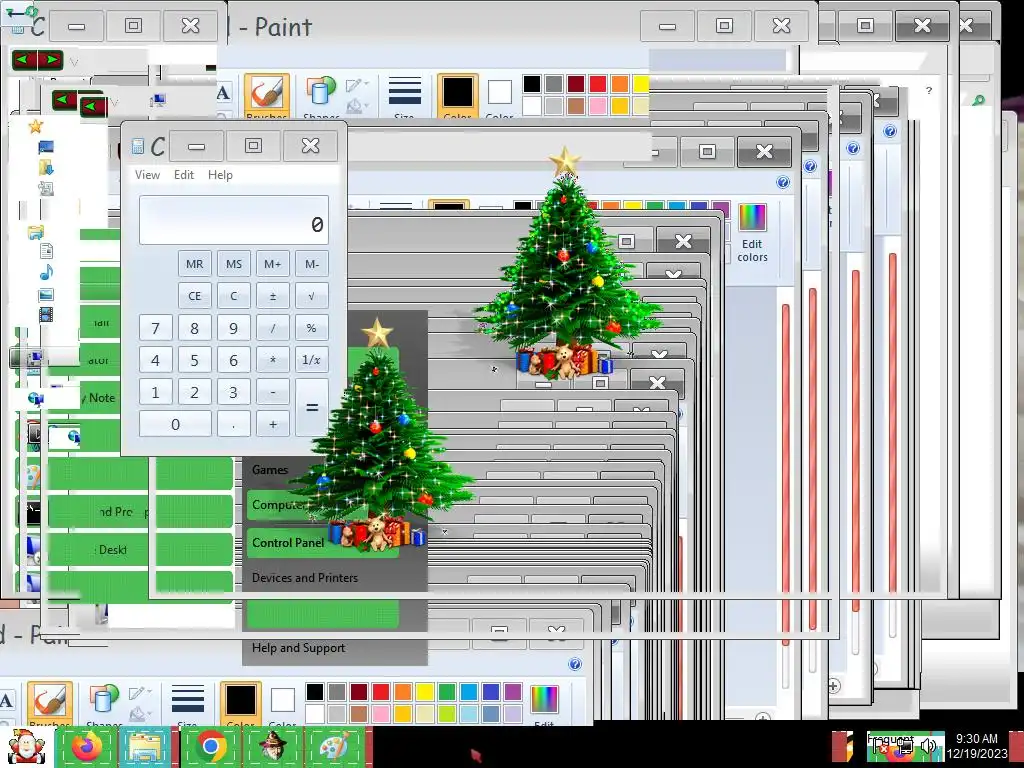The image size is (1024, 768).
Task: Open shape fill dropdown in bottom Paint
Action: 139,712
